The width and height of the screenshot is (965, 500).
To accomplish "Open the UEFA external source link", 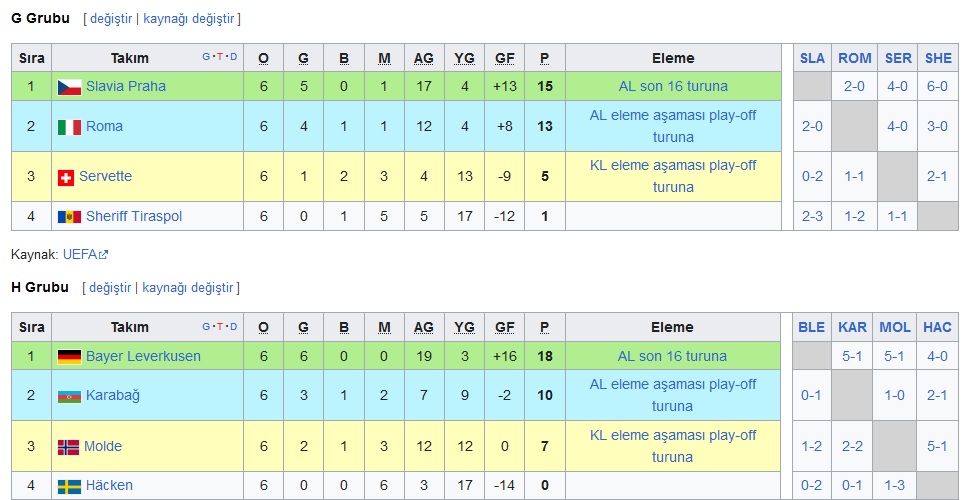I will tap(86, 254).
